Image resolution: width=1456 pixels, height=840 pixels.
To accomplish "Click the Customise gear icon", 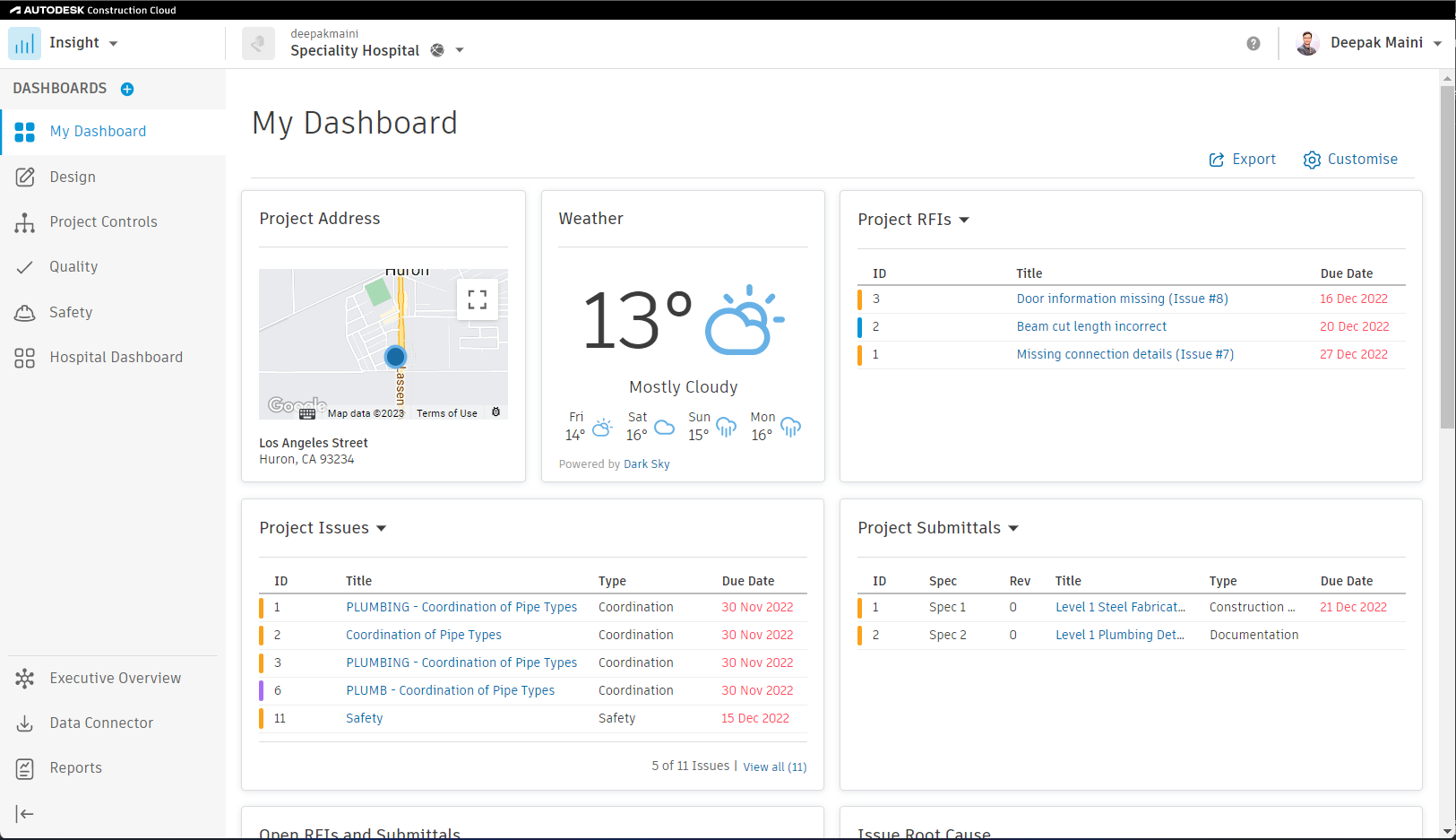I will pos(1312,160).
